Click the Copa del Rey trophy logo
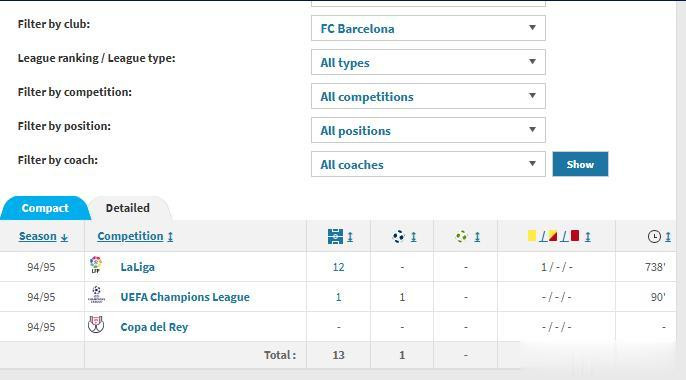Image resolution: width=686 pixels, height=380 pixels. click(x=96, y=325)
